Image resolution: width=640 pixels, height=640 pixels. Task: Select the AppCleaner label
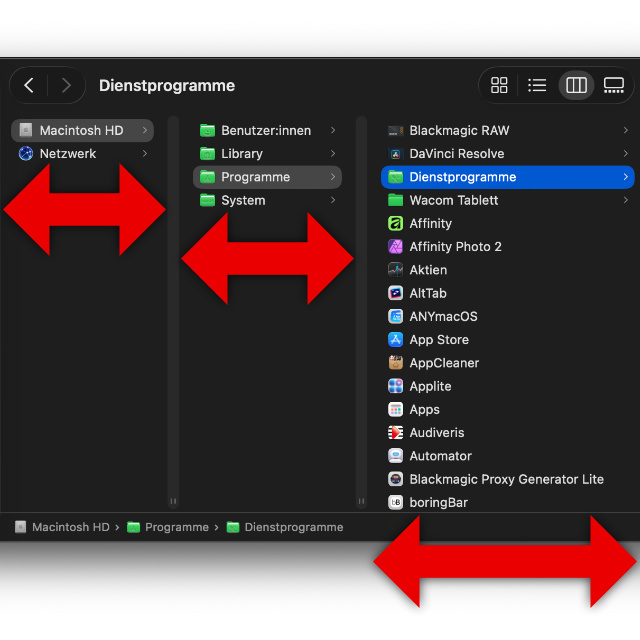coord(444,363)
